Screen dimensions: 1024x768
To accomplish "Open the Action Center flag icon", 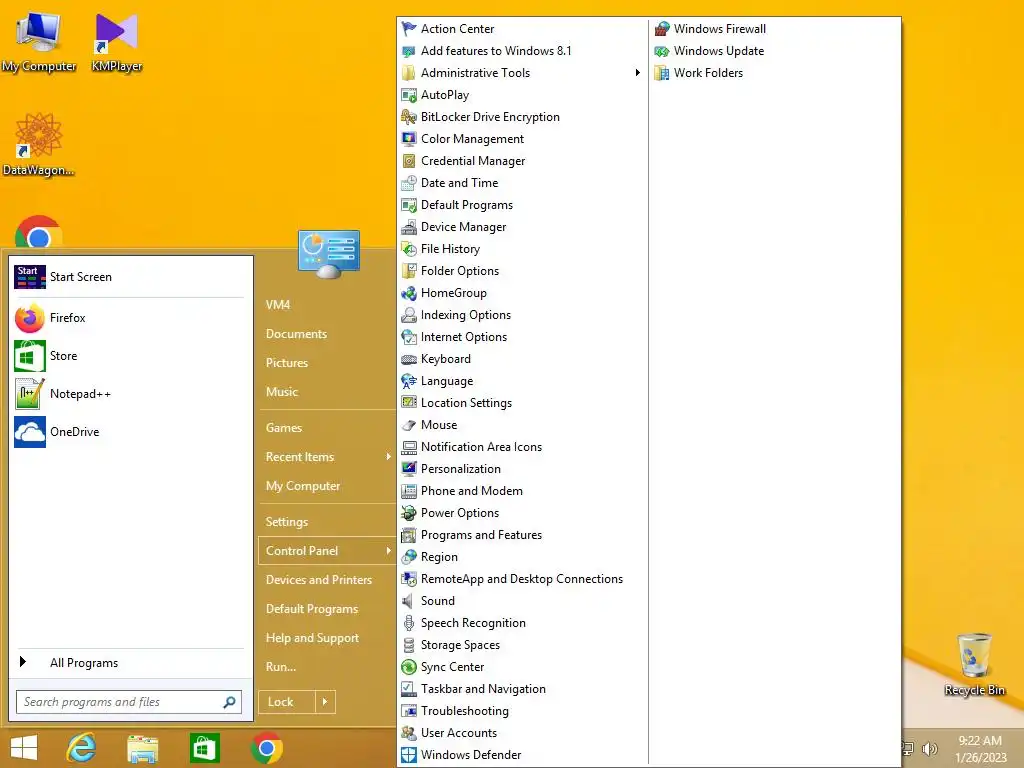I will [x=409, y=29].
